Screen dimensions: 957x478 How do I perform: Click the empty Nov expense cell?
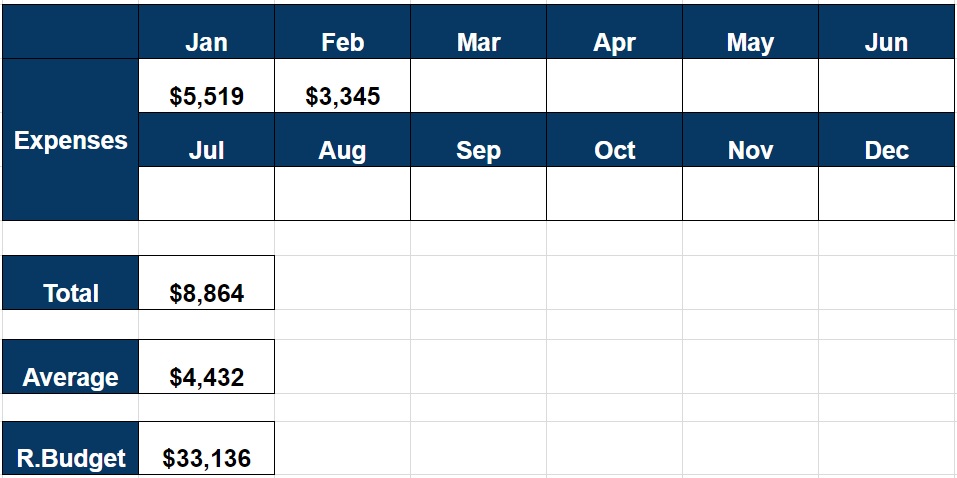tap(751, 194)
